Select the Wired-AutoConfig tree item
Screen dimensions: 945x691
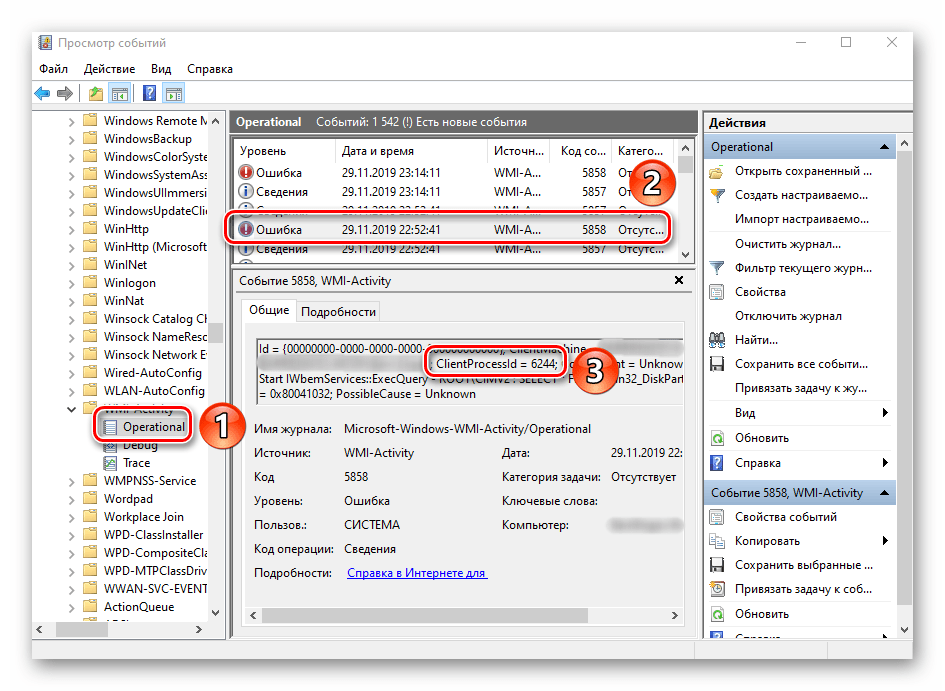coord(152,373)
